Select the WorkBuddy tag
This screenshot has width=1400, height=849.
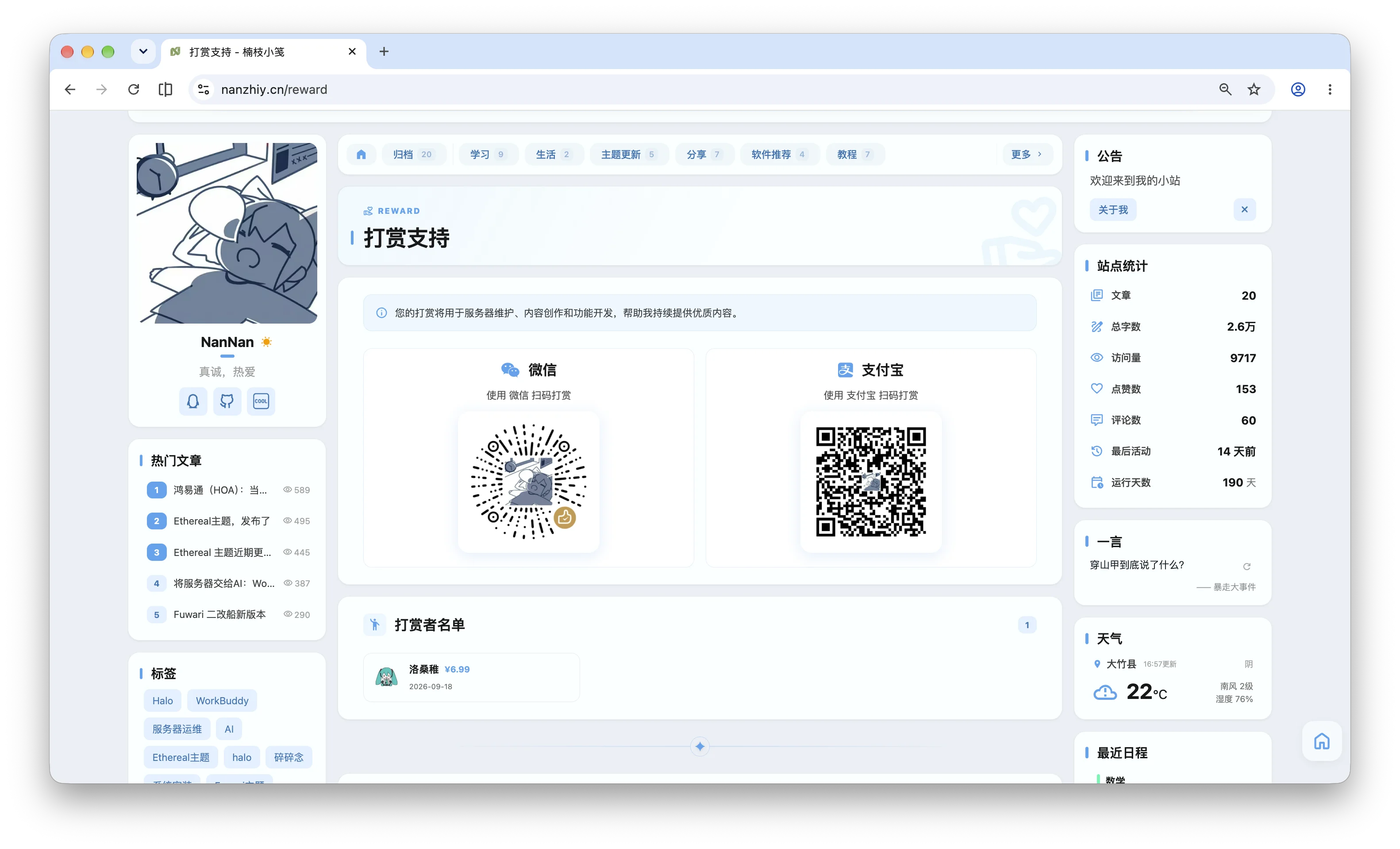point(222,701)
